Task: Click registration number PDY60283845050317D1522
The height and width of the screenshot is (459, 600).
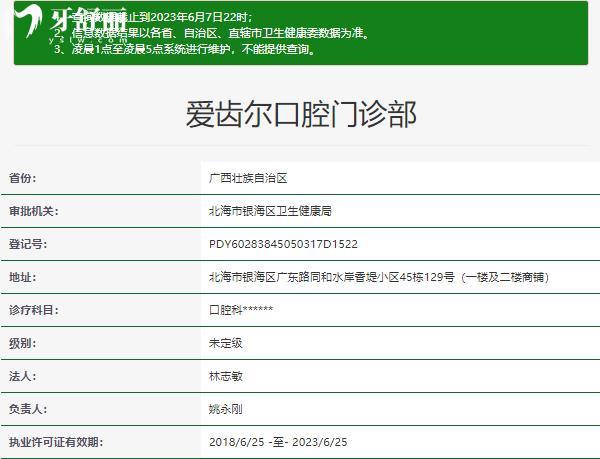Action: click(x=283, y=244)
